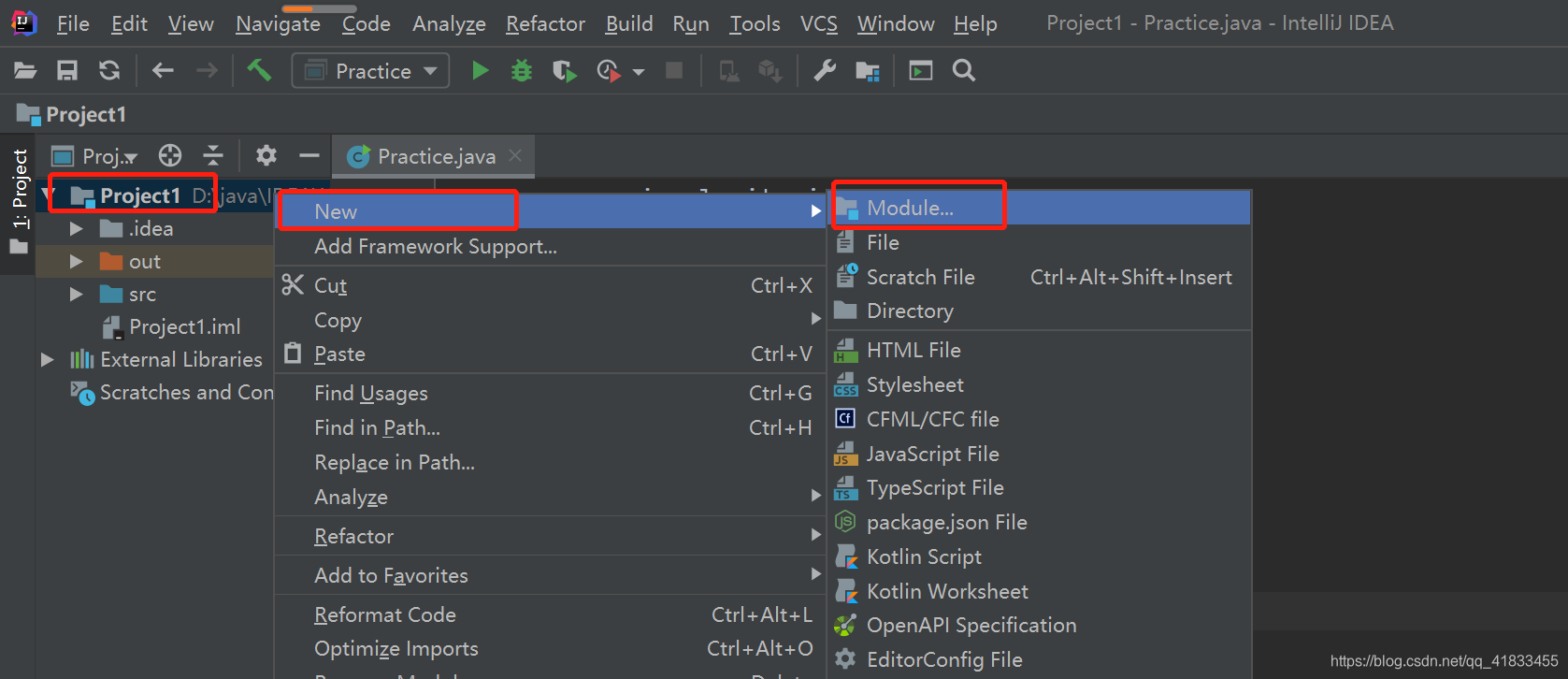Viewport: 1568px width, 679px height.
Task: Expand the External Libraries node arrow
Action: (48, 359)
